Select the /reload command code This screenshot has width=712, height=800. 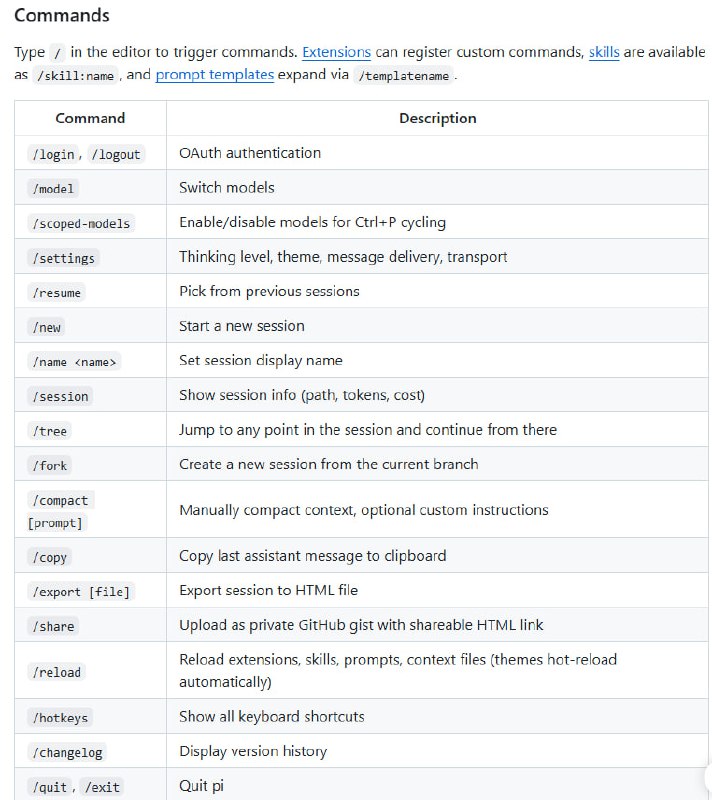(57, 672)
